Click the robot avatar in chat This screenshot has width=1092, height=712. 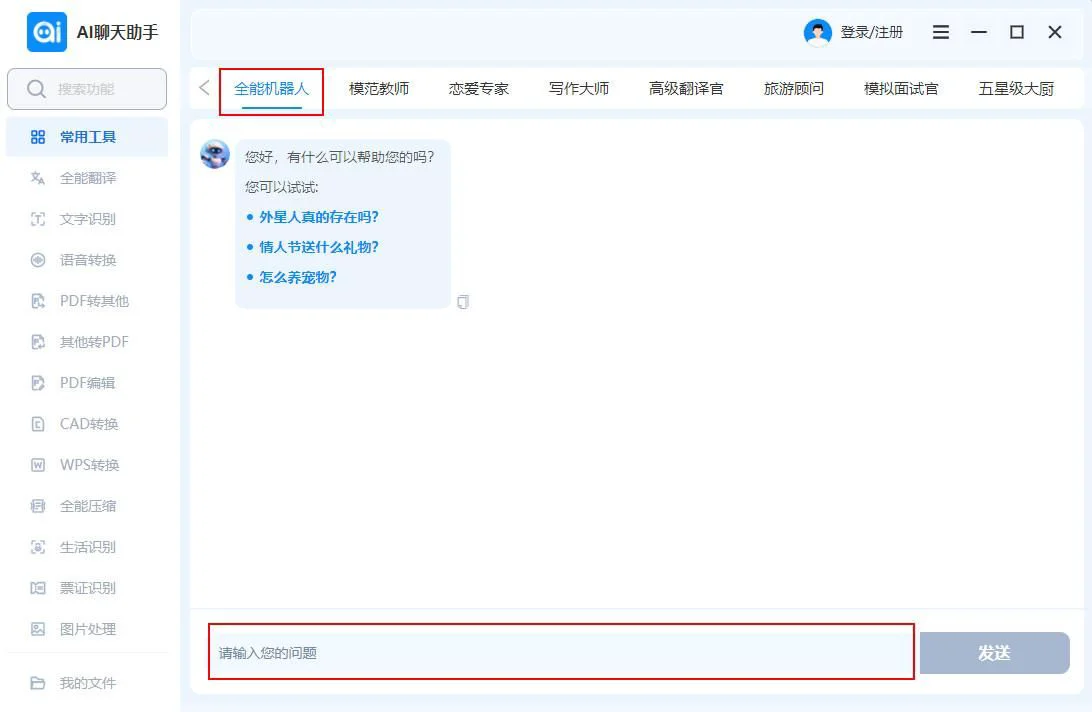215,154
